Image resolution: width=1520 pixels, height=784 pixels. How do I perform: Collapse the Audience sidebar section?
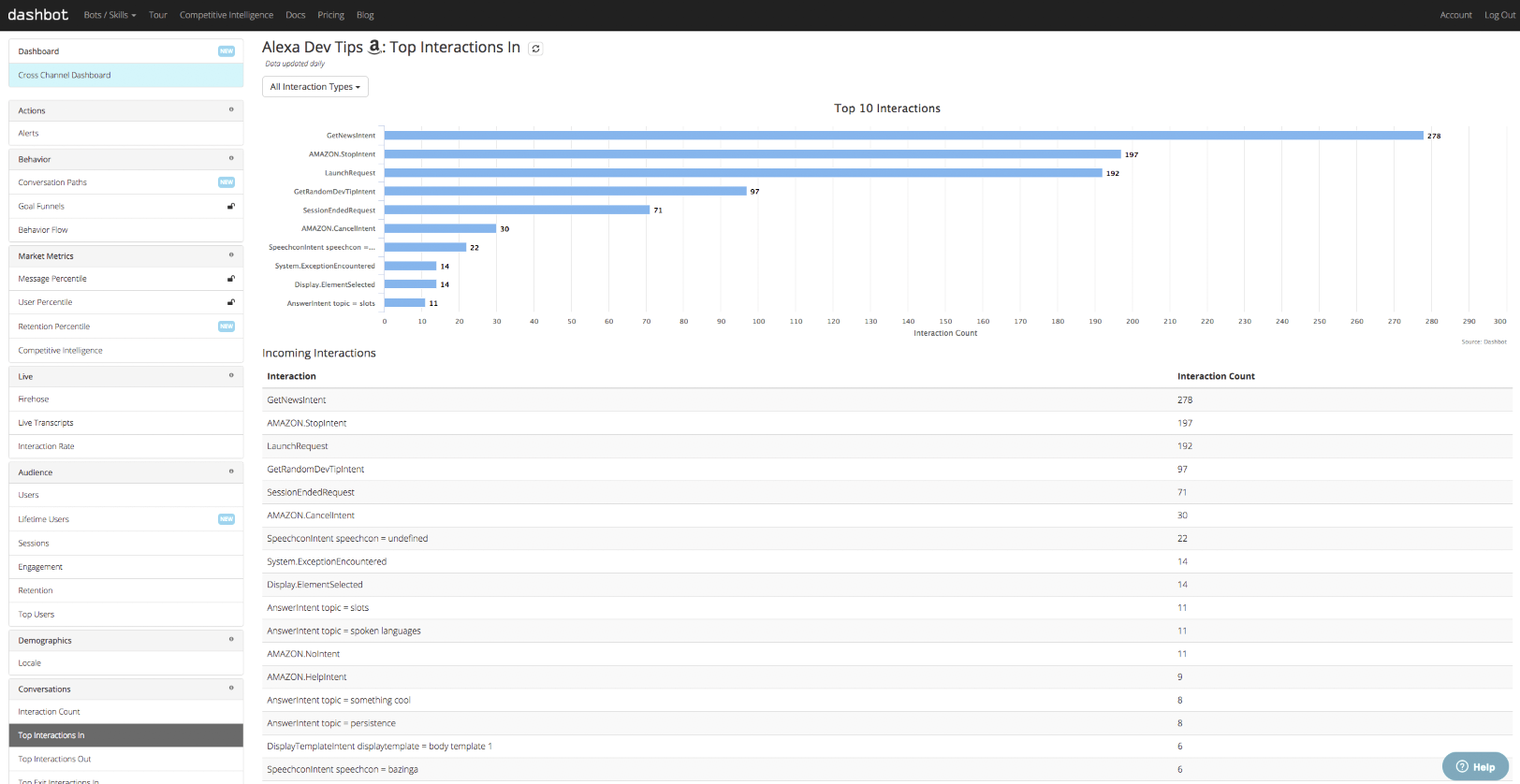[231, 472]
